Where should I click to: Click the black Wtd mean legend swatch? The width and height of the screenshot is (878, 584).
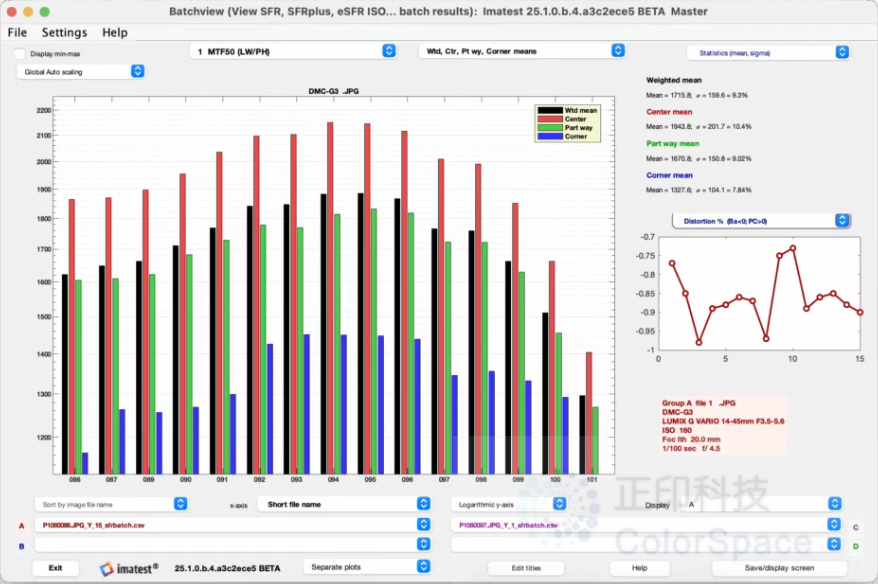tap(549, 110)
